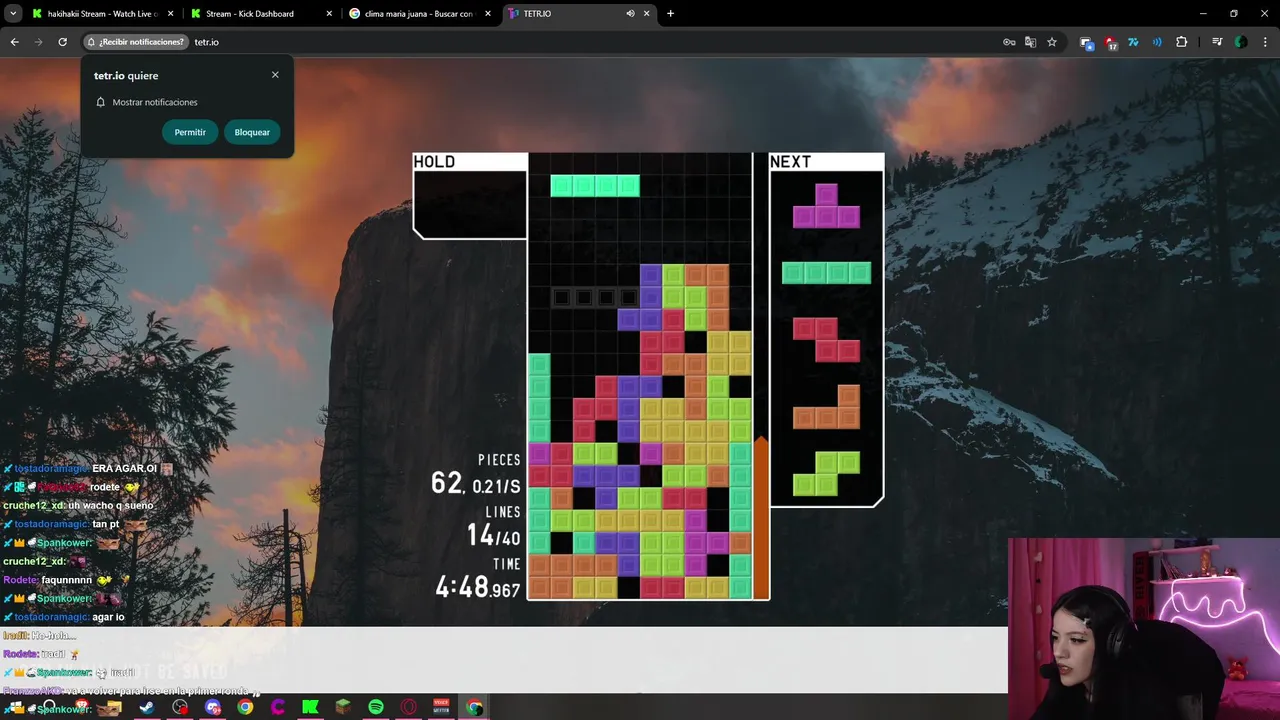
Task: Open the media controls playlist icon
Action: 1217,42
